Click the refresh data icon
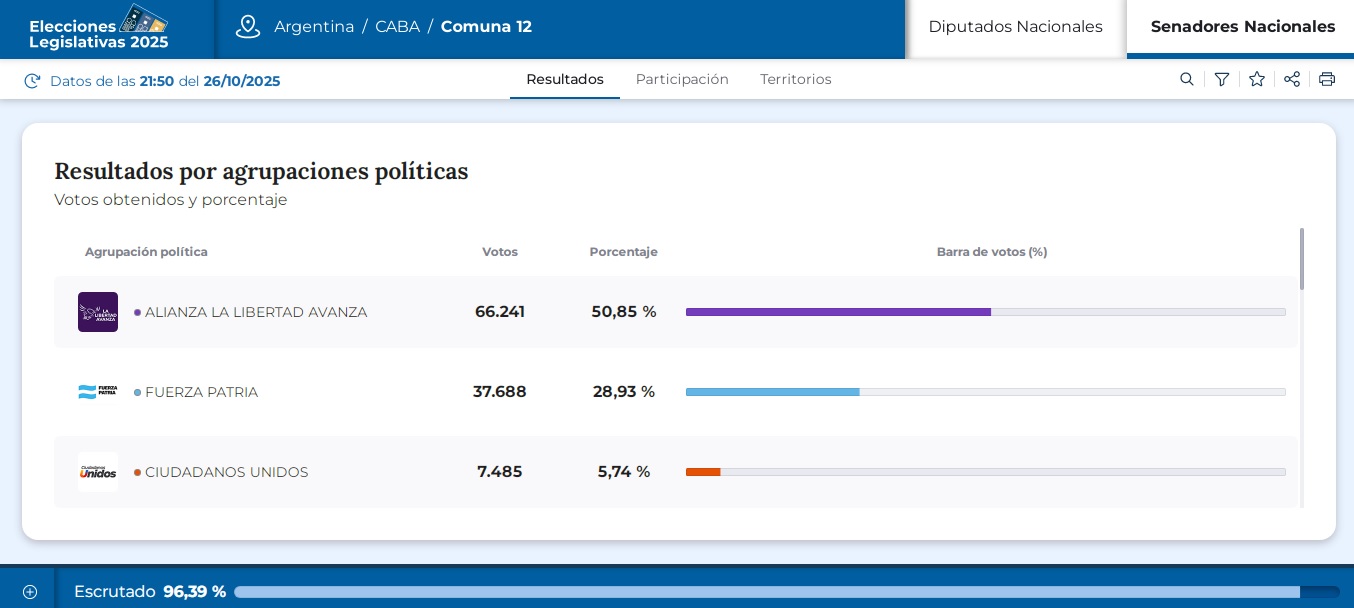The width and height of the screenshot is (1354, 608). [32, 81]
